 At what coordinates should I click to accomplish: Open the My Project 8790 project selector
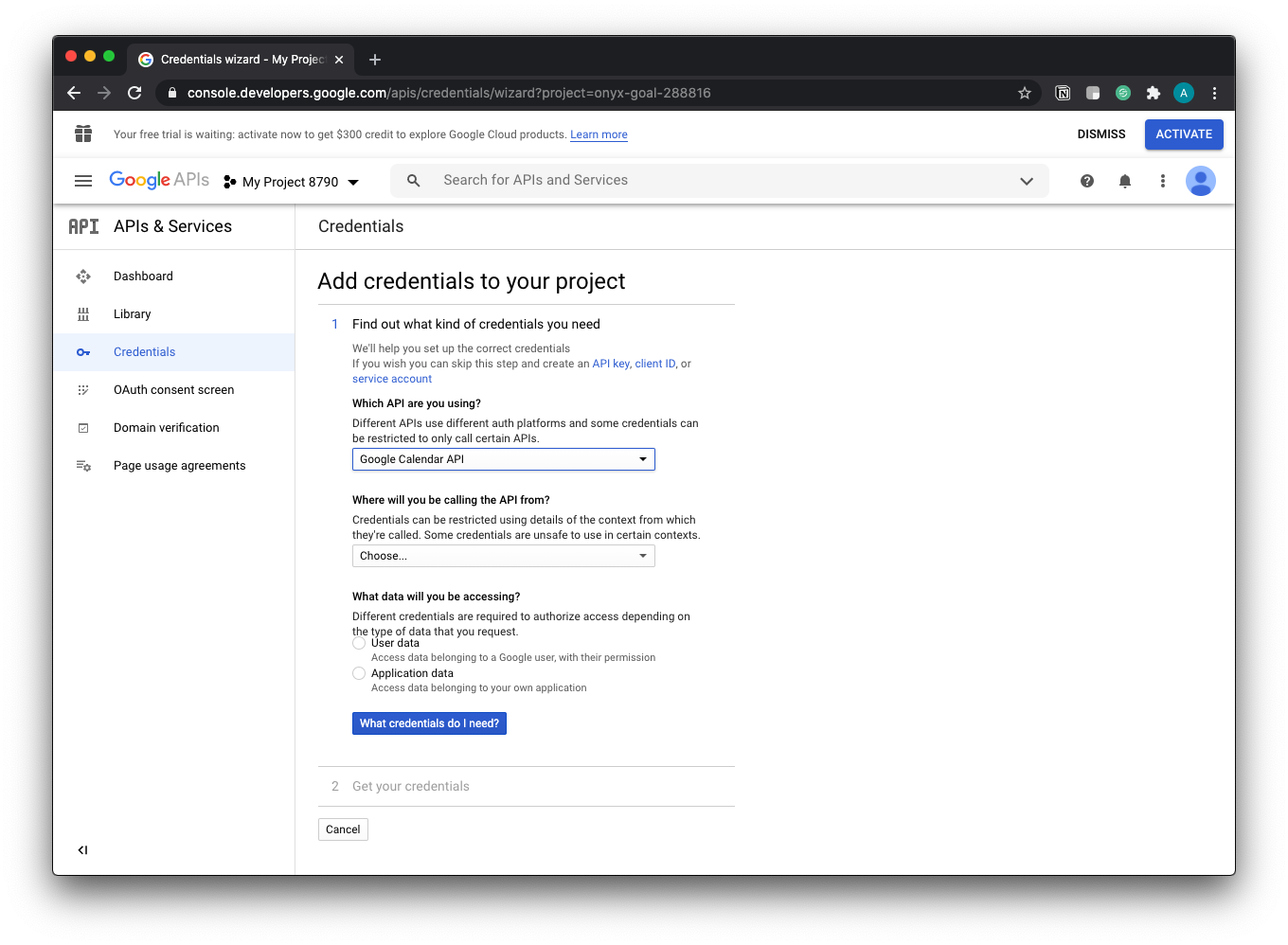tap(292, 182)
